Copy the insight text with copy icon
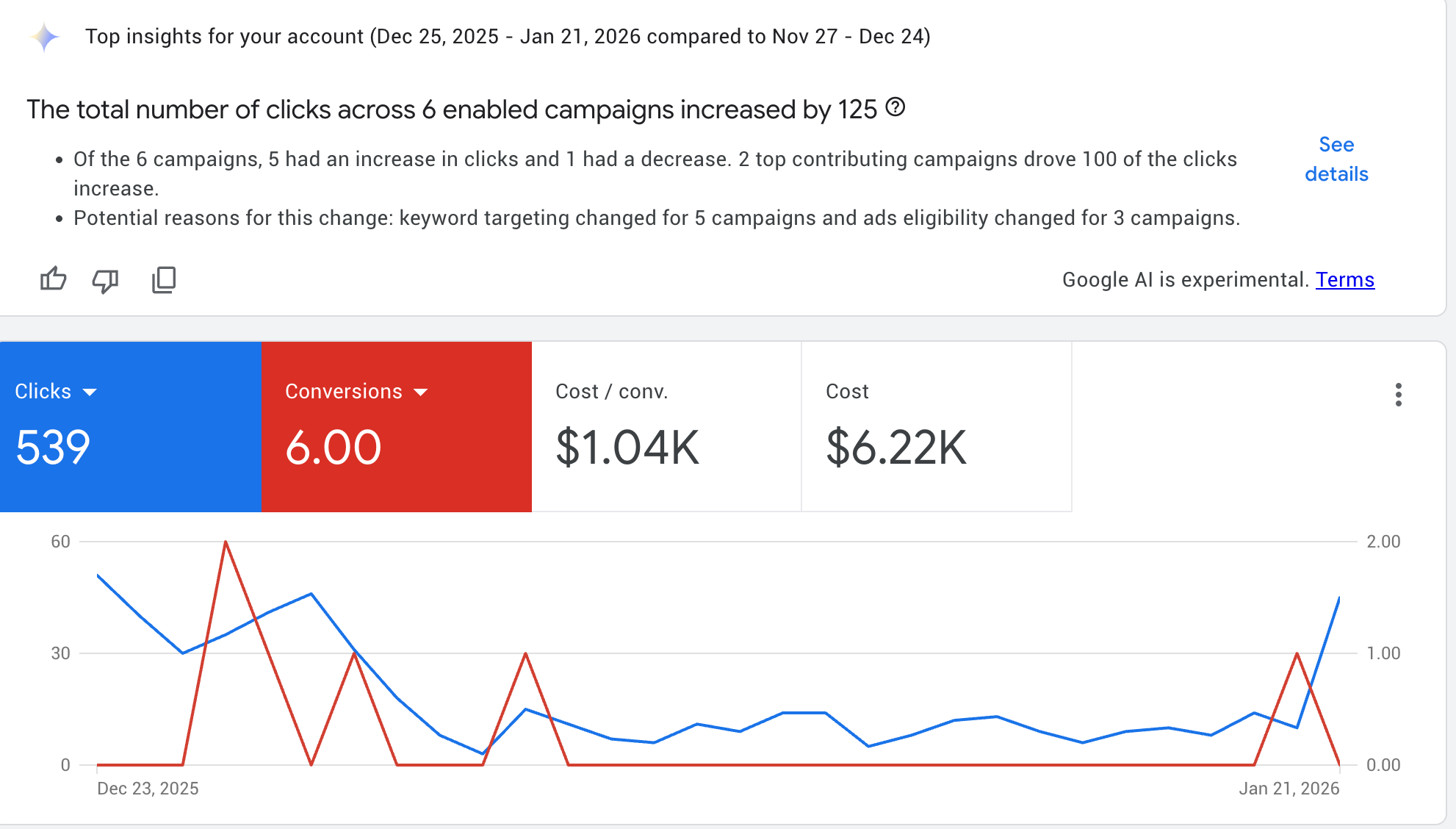1456x829 pixels. click(164, 280)
